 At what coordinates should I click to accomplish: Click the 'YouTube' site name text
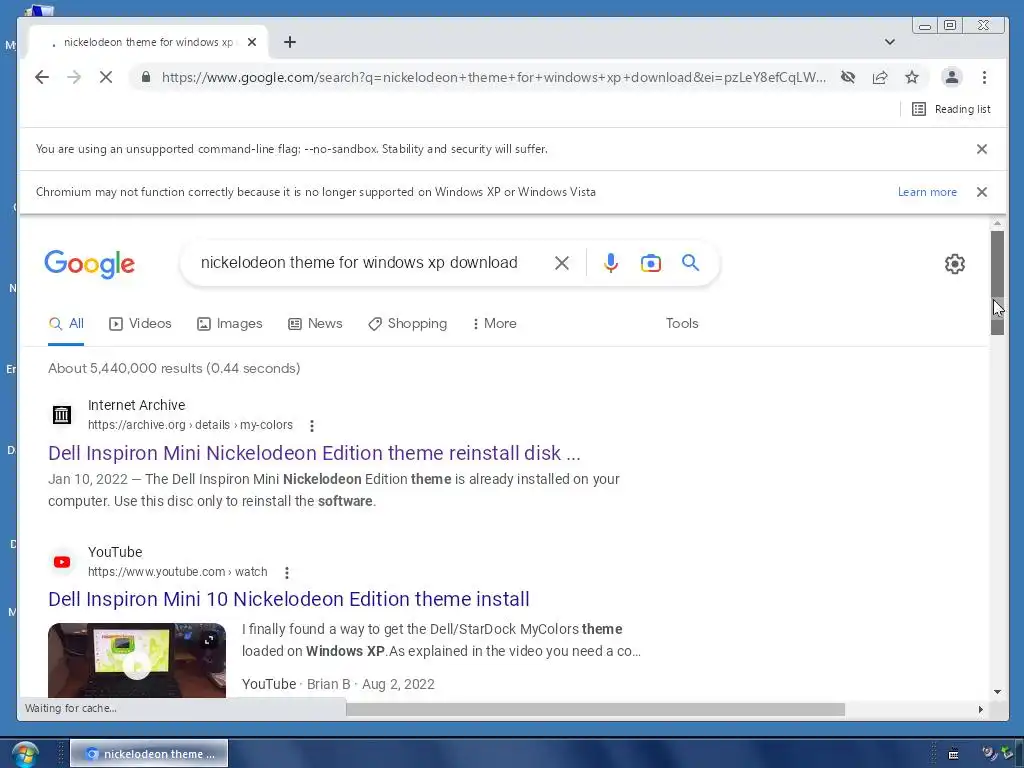click(115, 552)
